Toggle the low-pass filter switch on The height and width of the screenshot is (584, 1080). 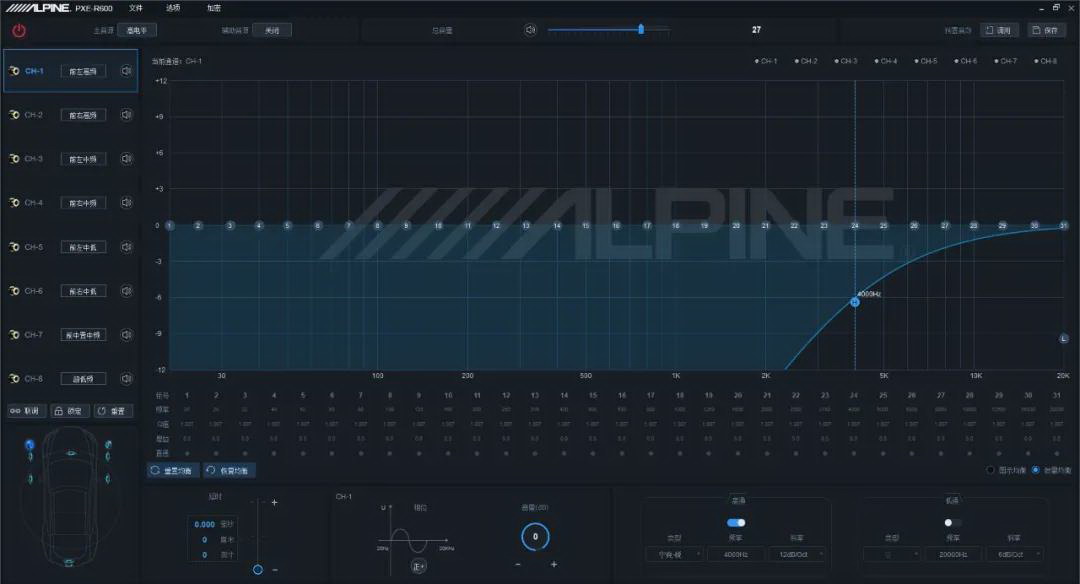point(952,523)
